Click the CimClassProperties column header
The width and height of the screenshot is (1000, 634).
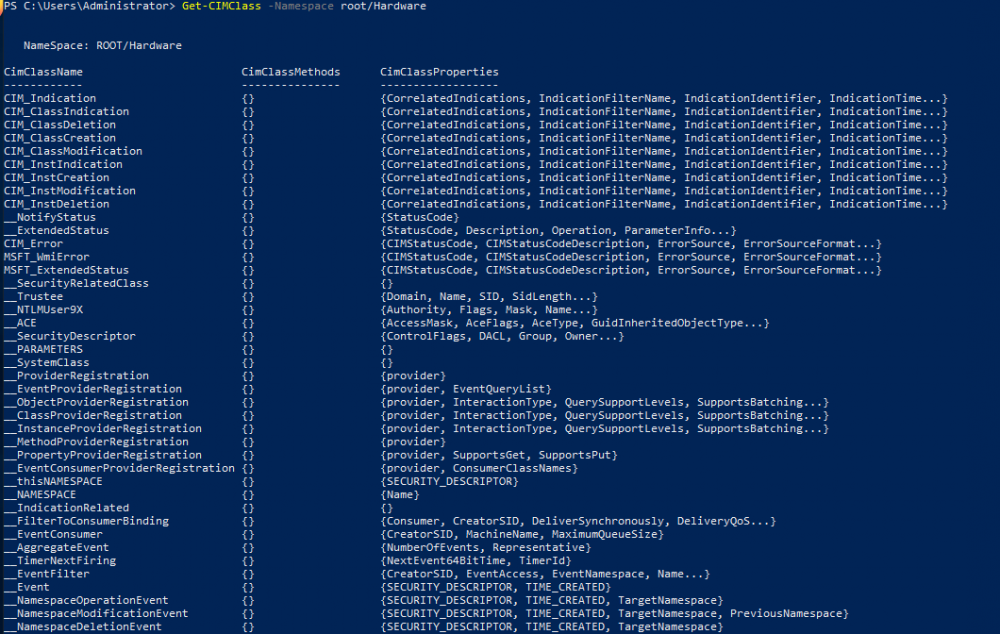(x=439, y=72)
